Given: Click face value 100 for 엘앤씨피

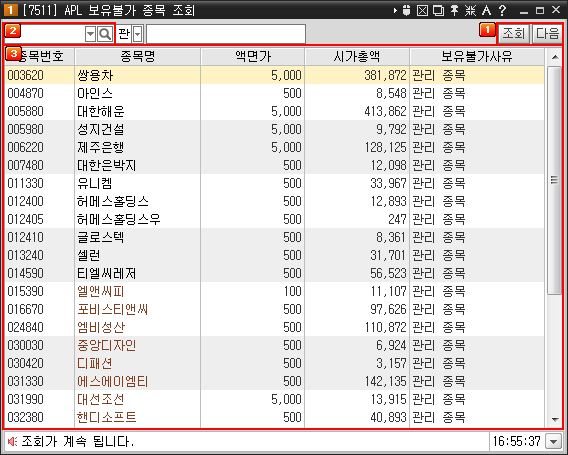Looking at the screenshot, I should pyautogui.click(x=292, y=291).
